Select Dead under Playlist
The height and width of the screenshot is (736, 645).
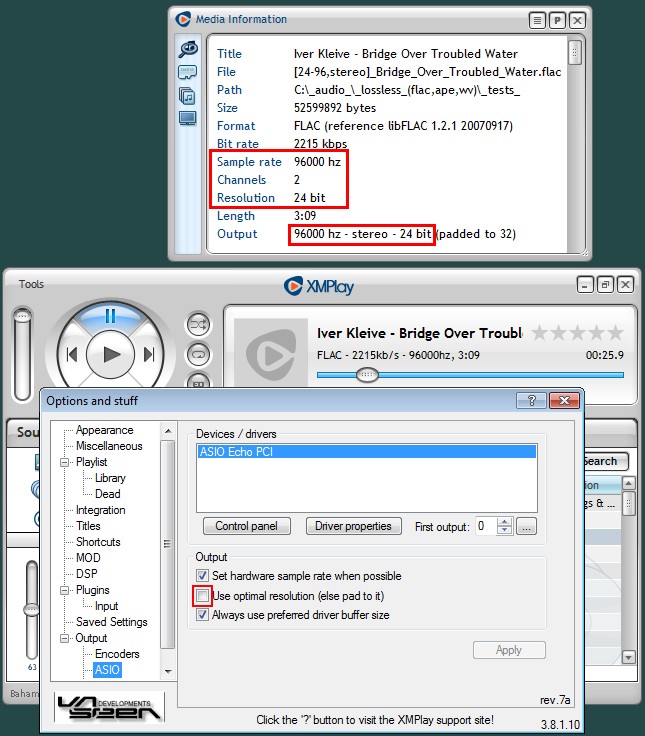tap(108, 494)
